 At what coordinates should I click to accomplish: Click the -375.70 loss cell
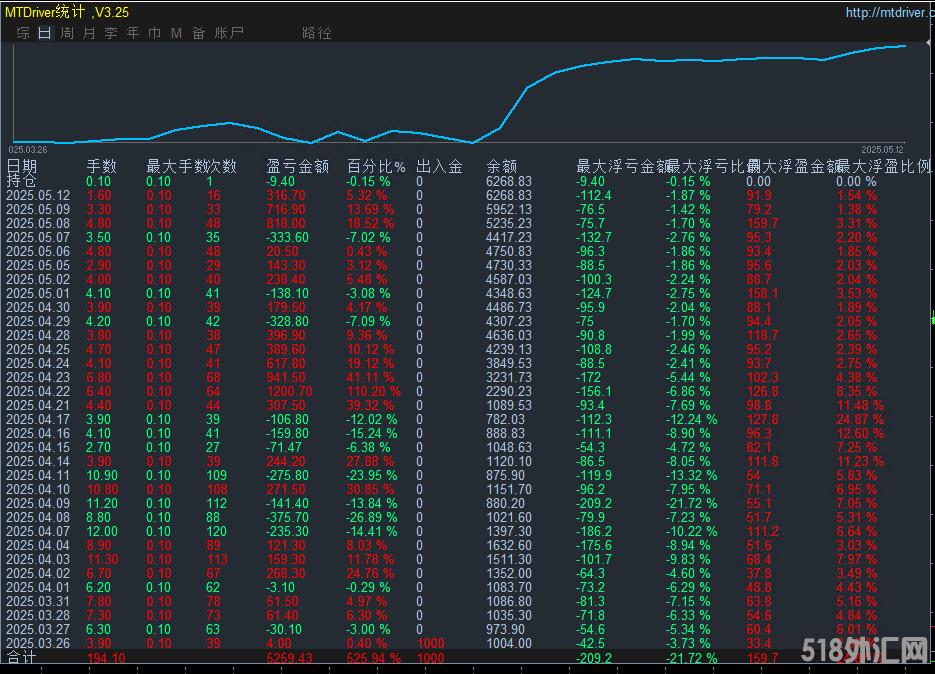tap(287, 518)
